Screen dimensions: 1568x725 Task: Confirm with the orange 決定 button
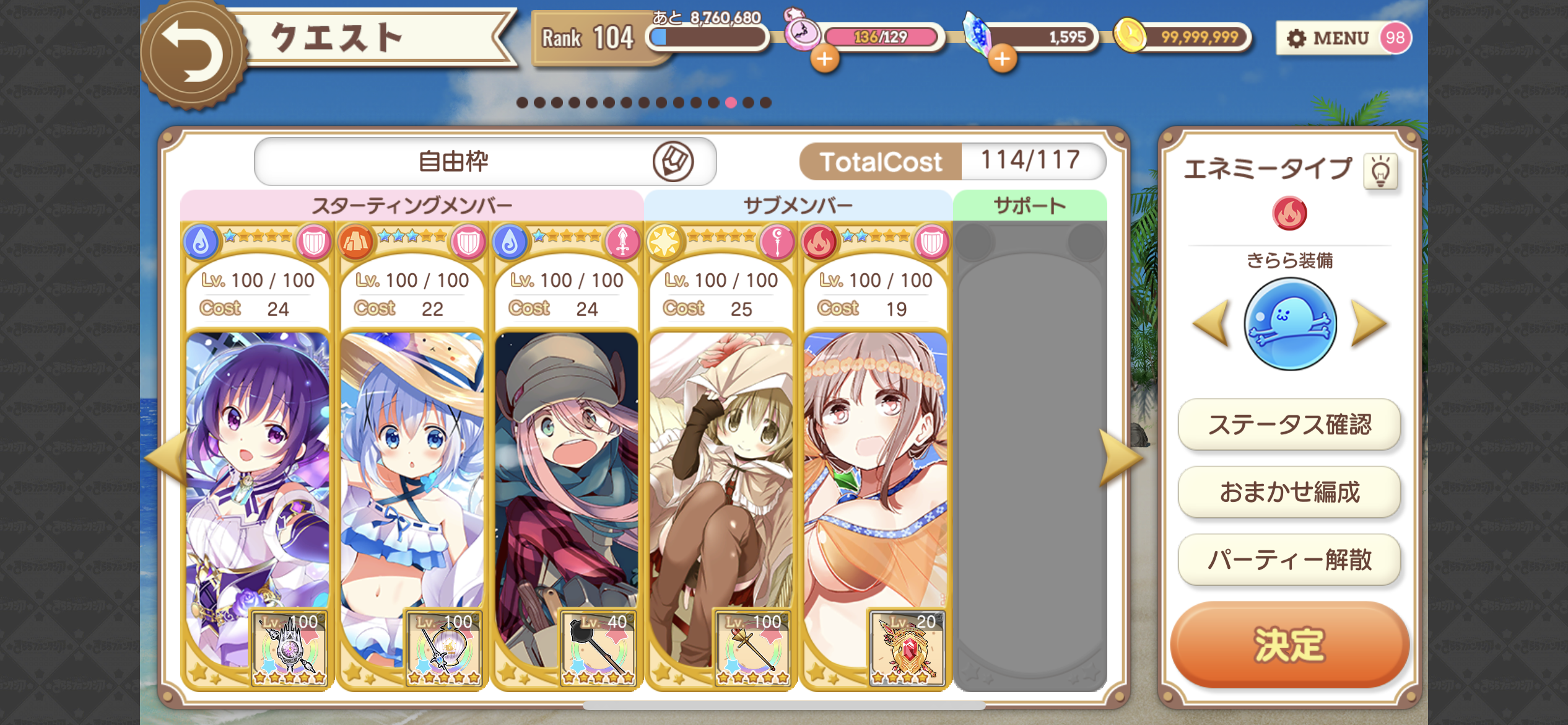point(1289,646)
